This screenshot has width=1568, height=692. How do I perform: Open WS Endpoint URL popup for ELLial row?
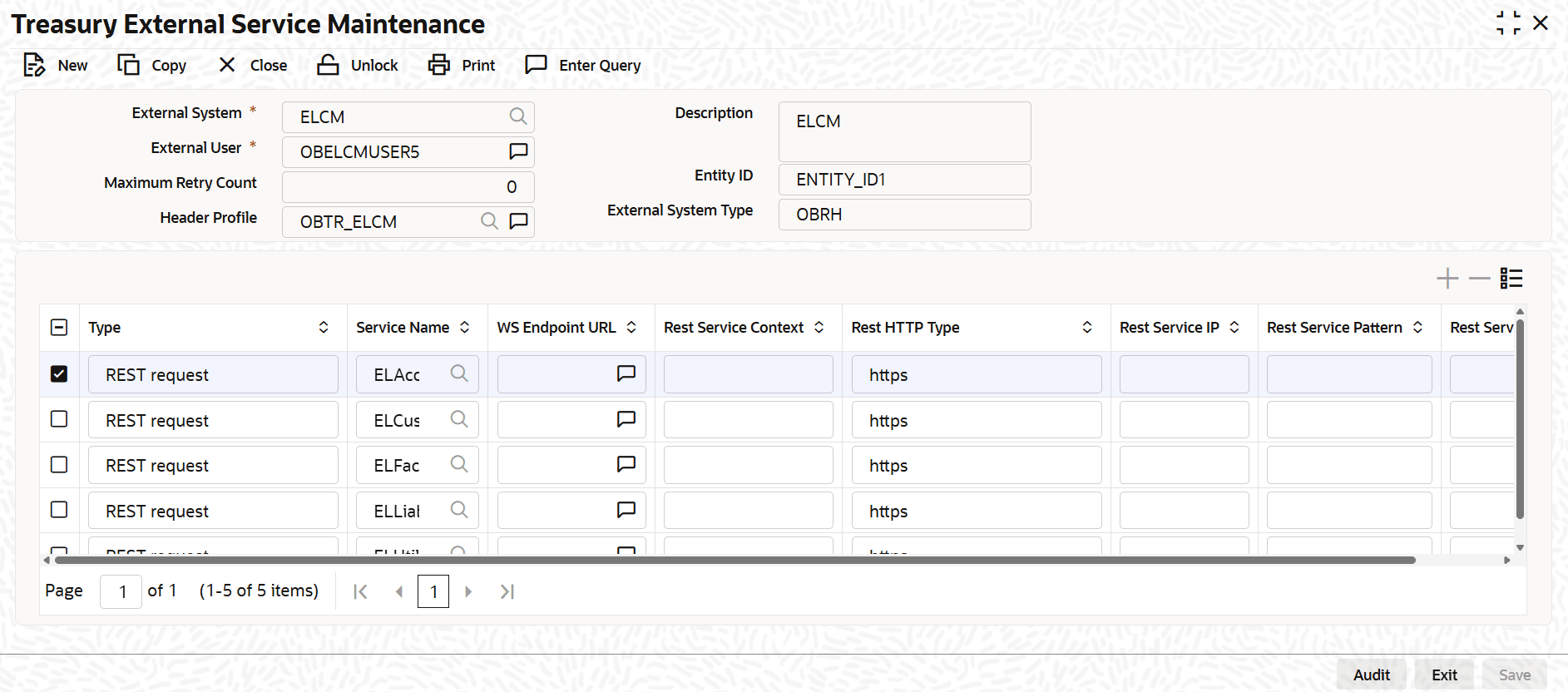coord(626,510)
